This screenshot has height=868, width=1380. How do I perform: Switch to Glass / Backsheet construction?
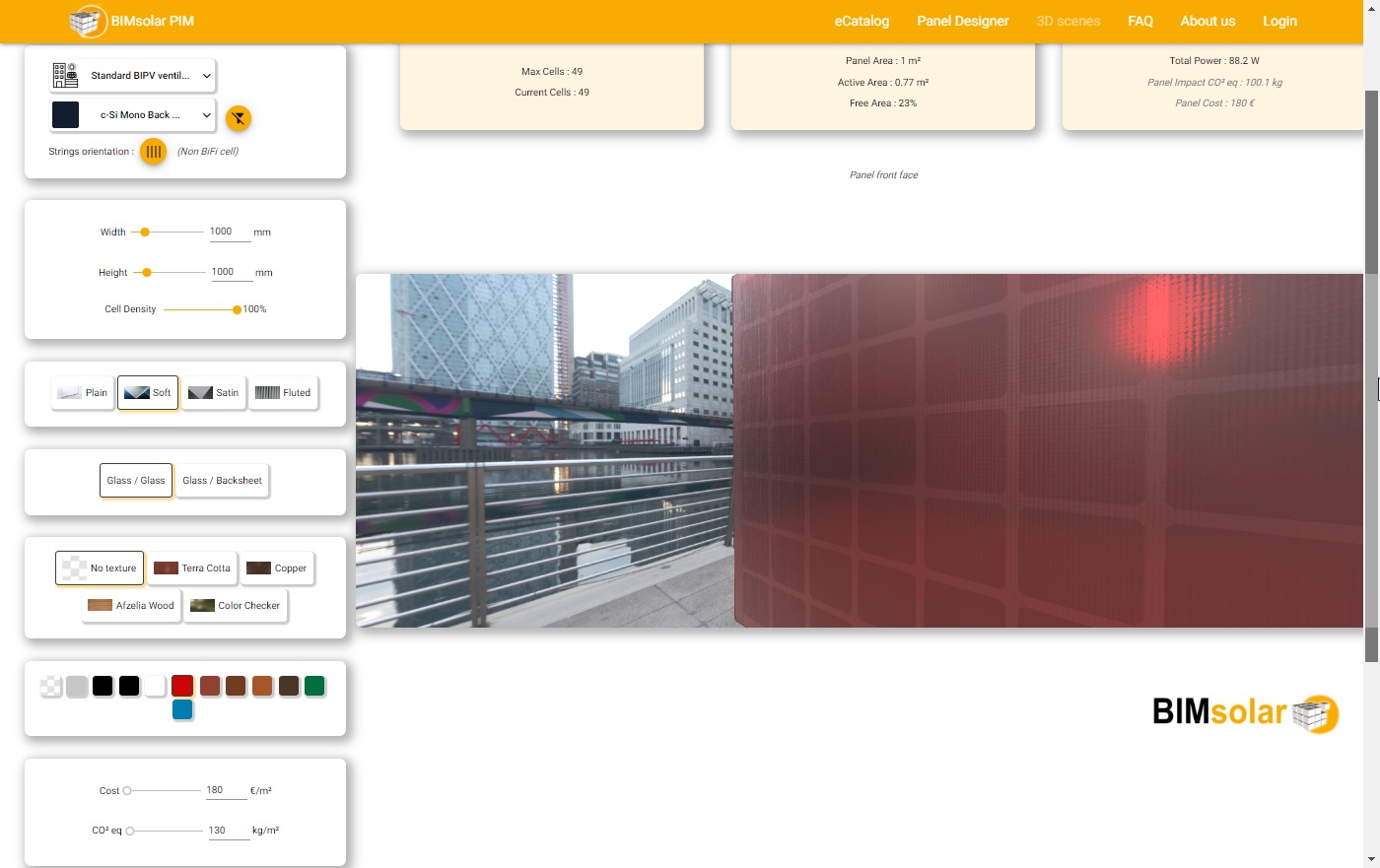(x=222, y=481)
